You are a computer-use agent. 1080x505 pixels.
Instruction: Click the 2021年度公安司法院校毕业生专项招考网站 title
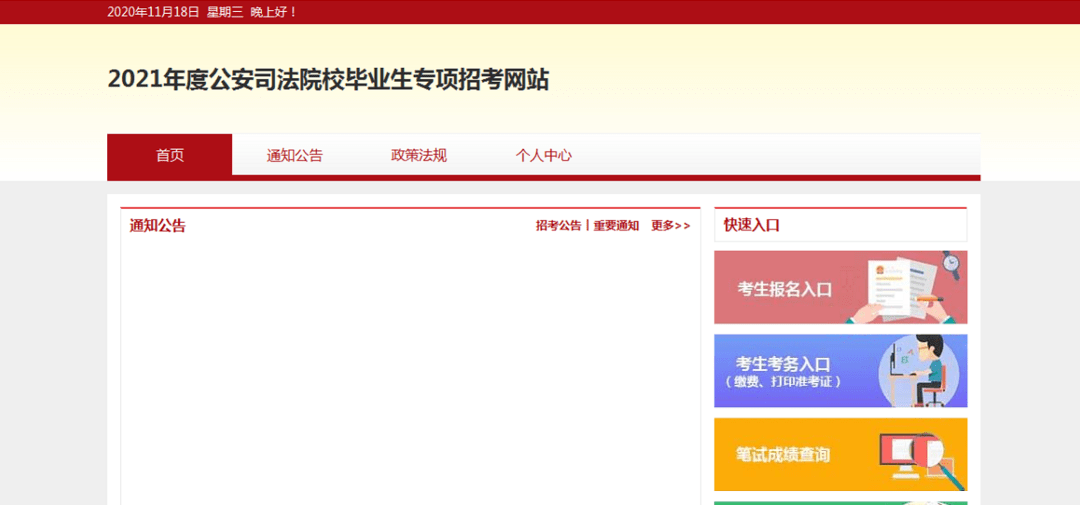[328, 80]
